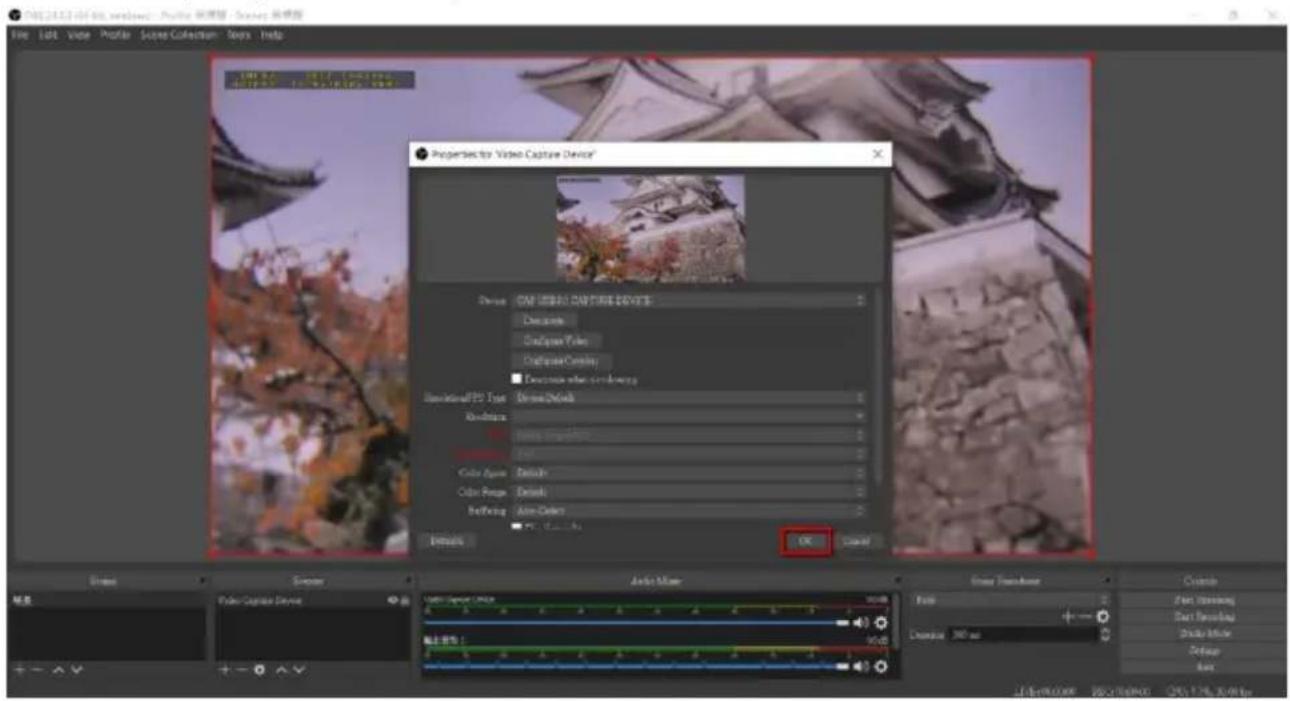
Task: Open the Tools menu
Action: click(239, 35)
